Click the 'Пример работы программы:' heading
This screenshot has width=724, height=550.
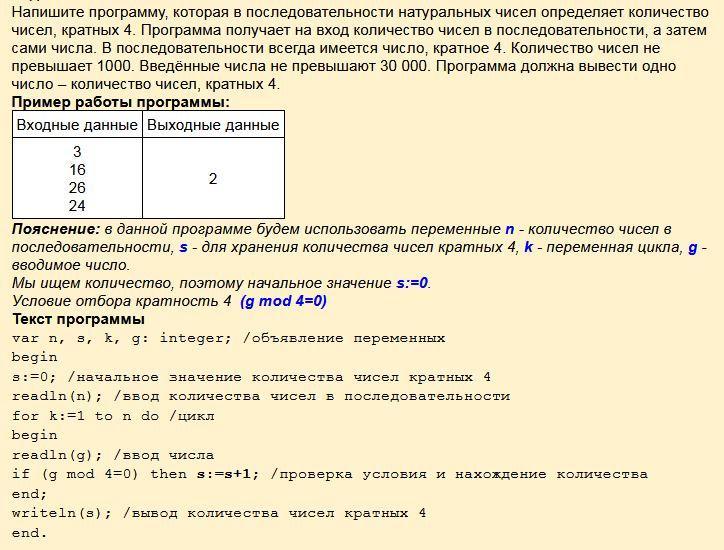coord(121,102)
